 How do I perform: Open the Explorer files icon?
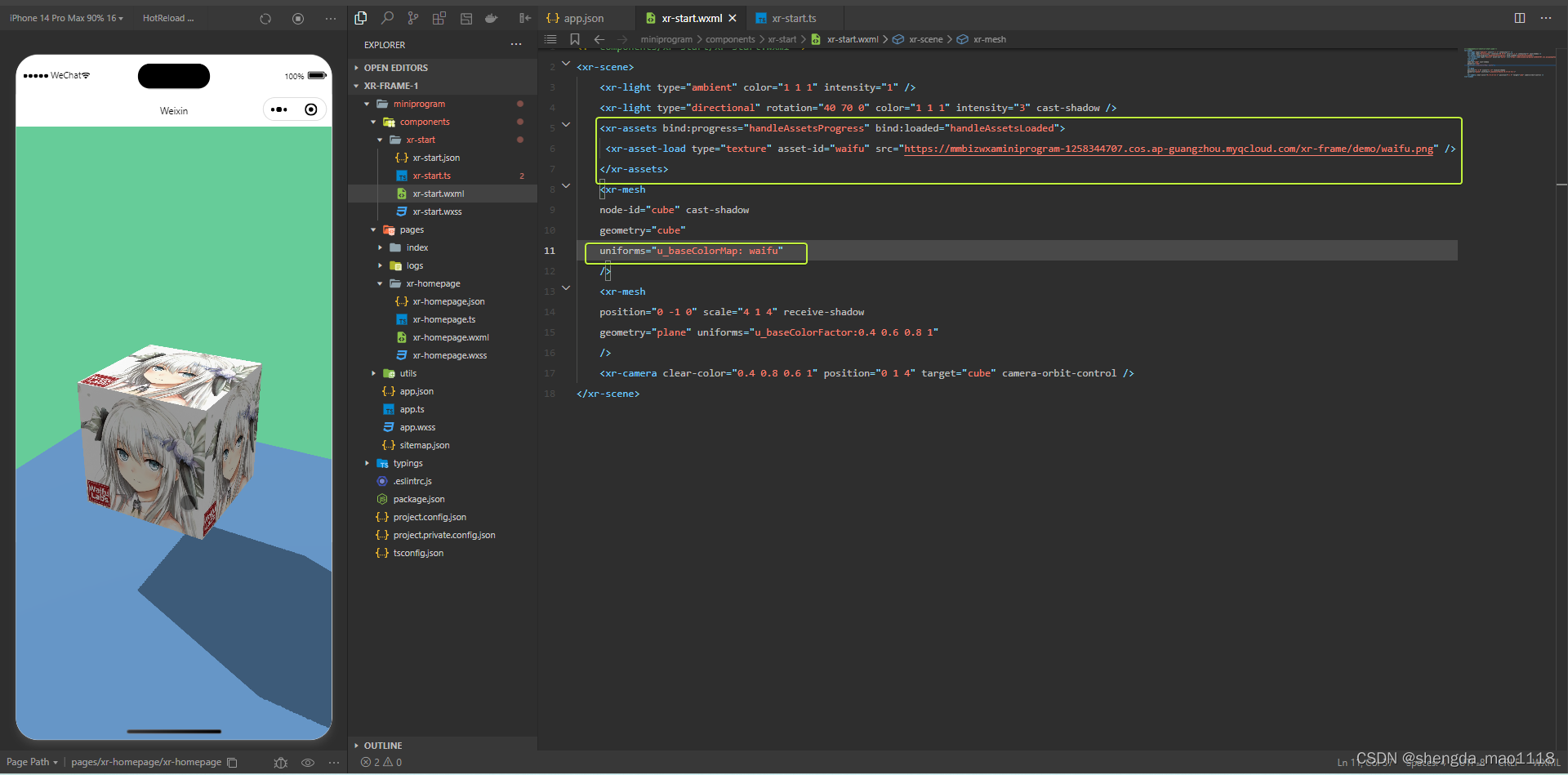(361, 18)
